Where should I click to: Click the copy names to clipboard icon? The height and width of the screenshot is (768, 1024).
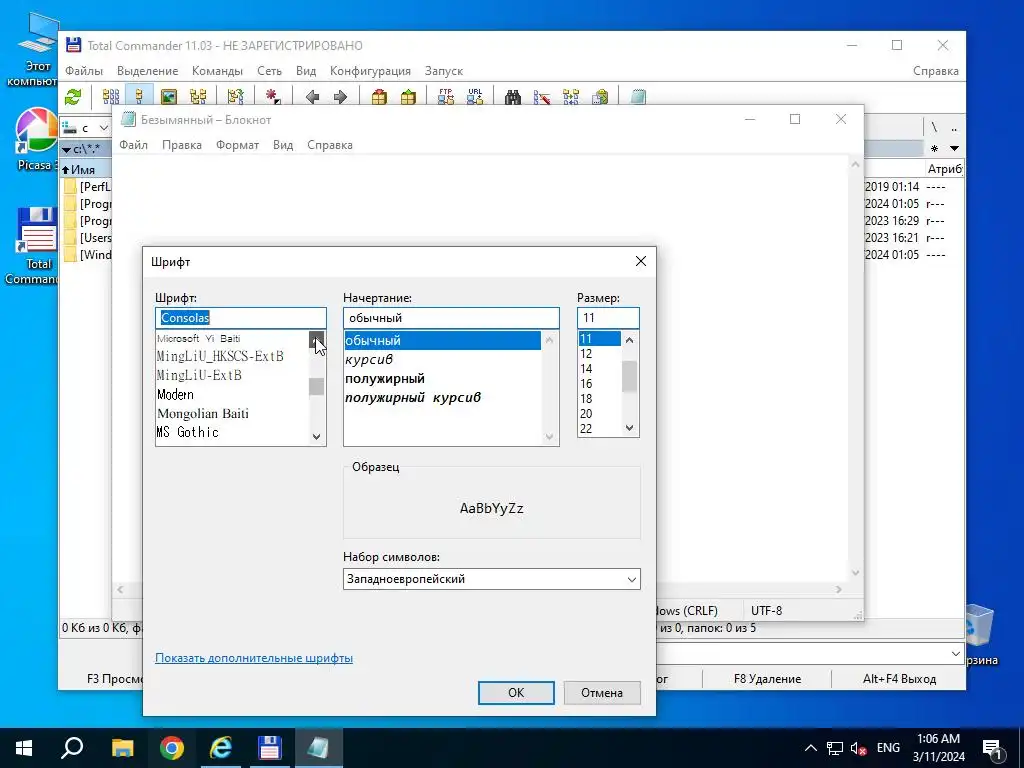pyautogui.click(x=600, y=97)
